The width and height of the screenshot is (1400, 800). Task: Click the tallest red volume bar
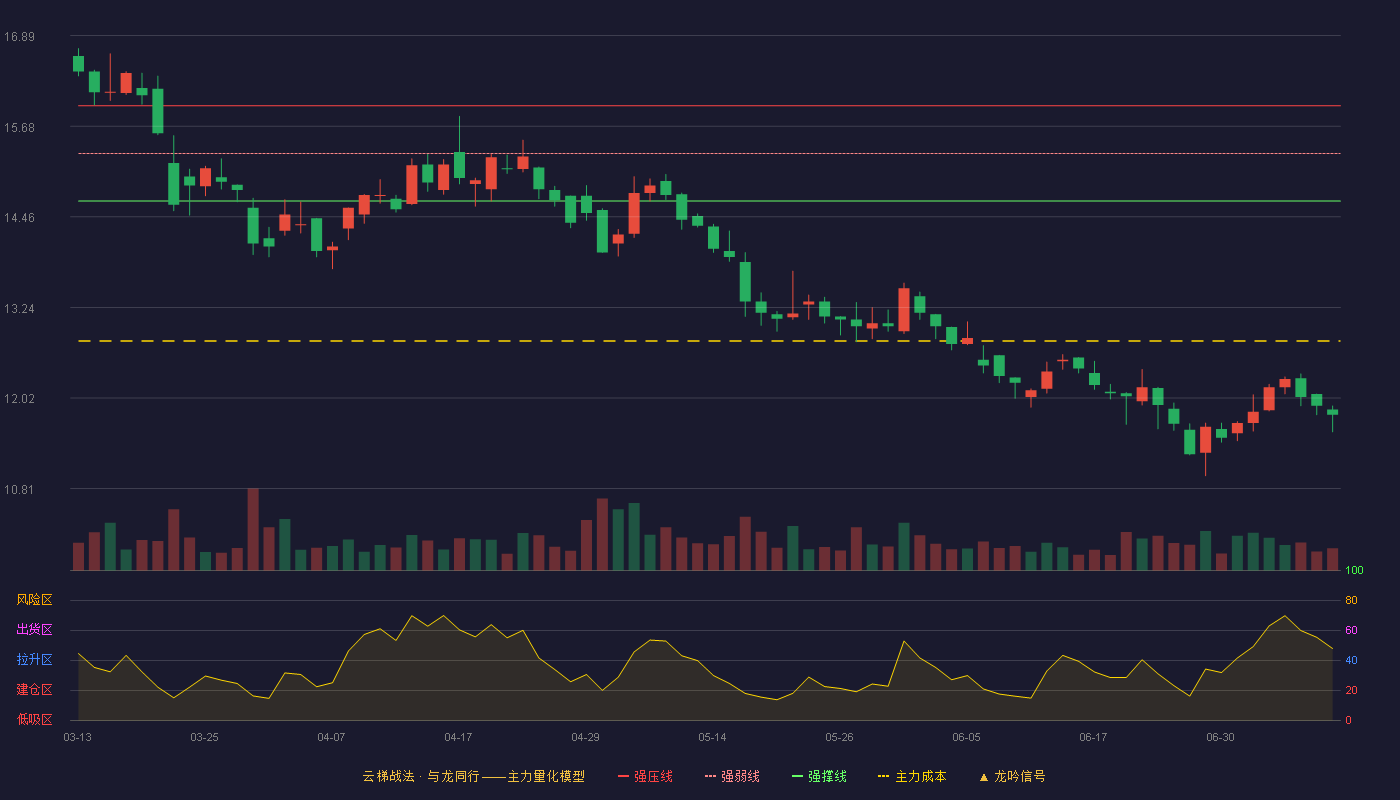click(x=253, y=529)
